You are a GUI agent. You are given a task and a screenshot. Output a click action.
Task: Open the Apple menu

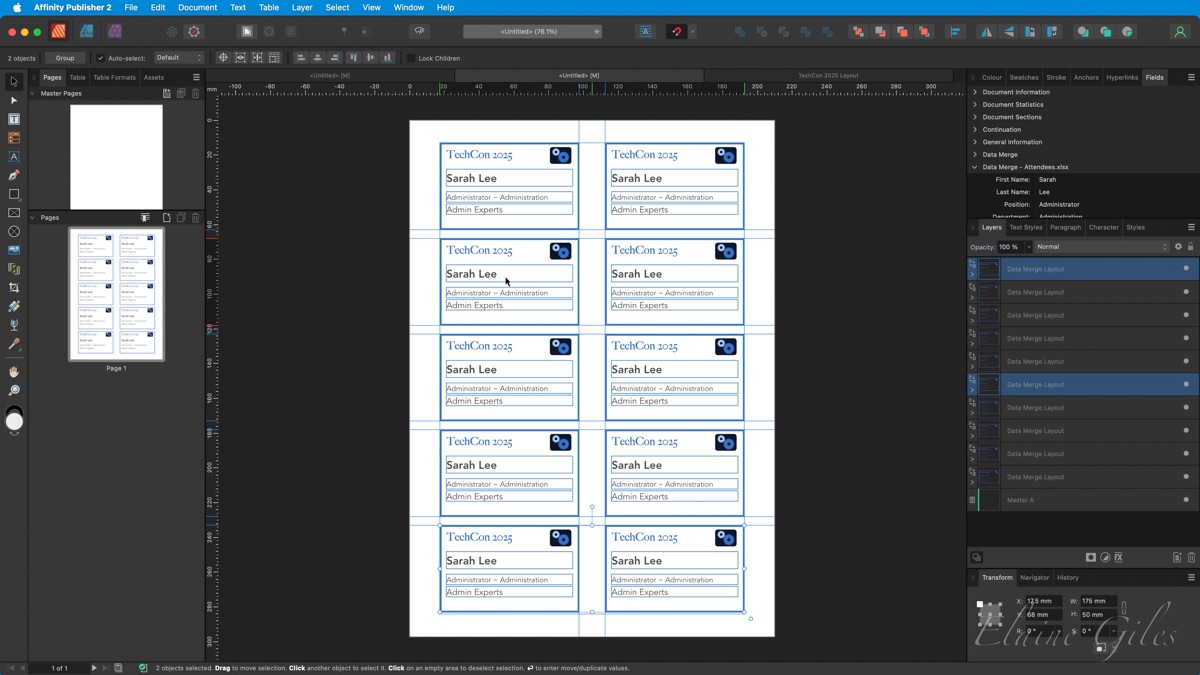point(16,7)
